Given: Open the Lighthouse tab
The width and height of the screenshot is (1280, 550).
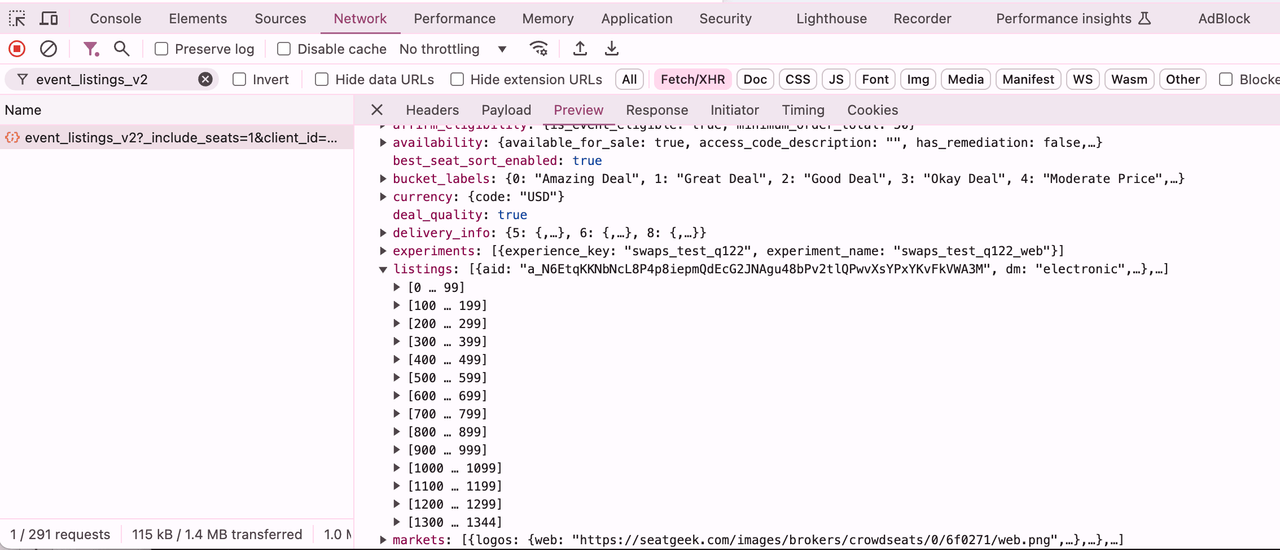Looking at the screenshot, I should (832, 19).
